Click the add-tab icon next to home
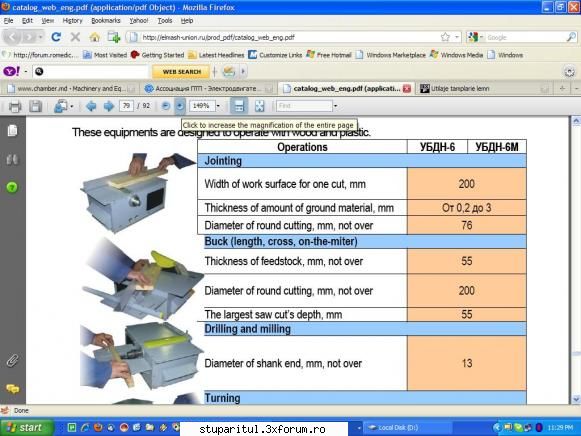The image size is (581, 436). tap(114, 37)
